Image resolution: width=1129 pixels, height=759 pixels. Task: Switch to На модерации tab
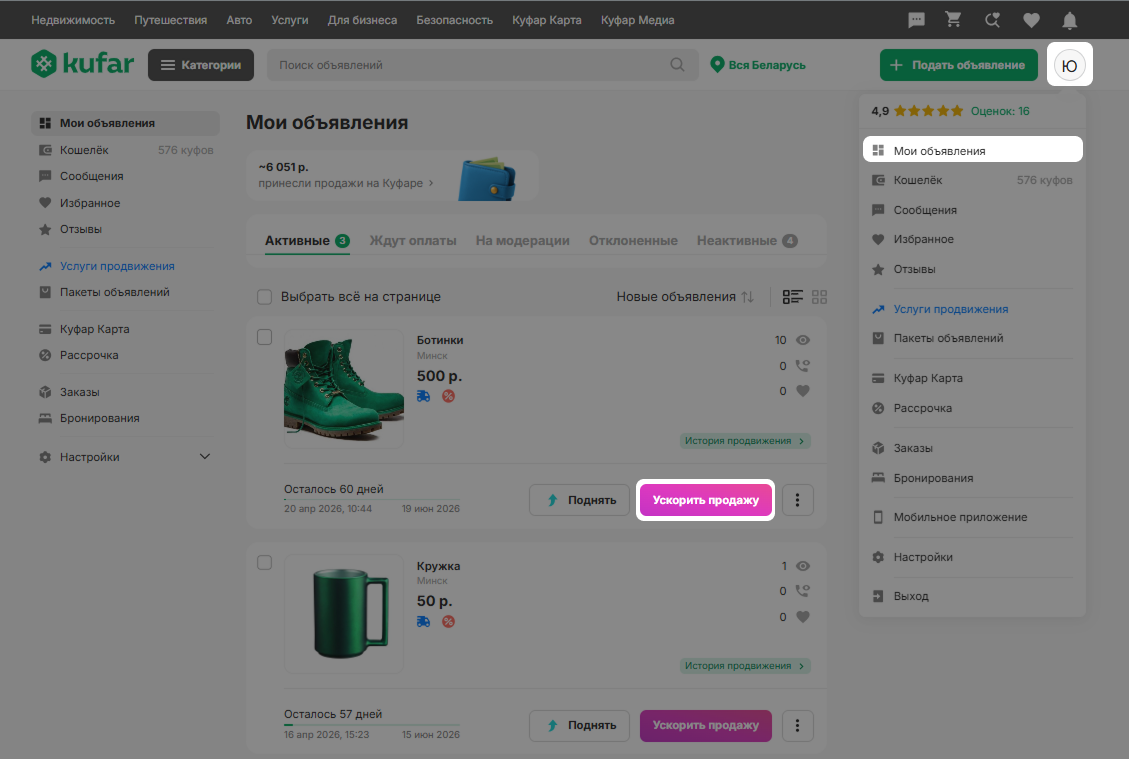522,241
